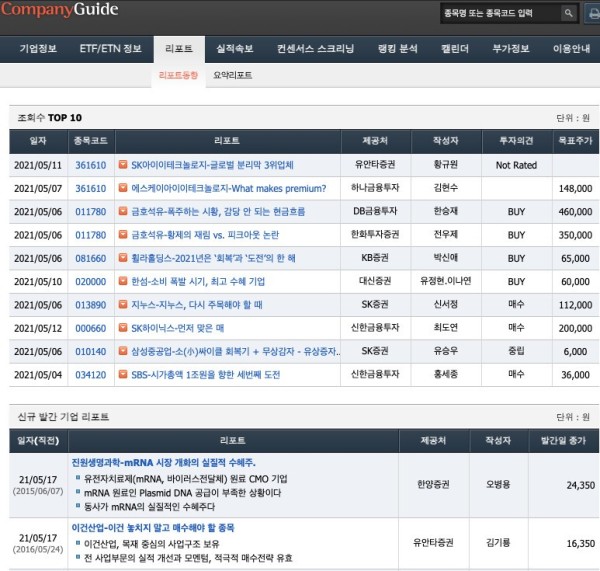600x571 pixels.
Task: Open report 이건산업-이건 놓치지 말고 매수해야 할 종목
Action: tap(153, 528)
